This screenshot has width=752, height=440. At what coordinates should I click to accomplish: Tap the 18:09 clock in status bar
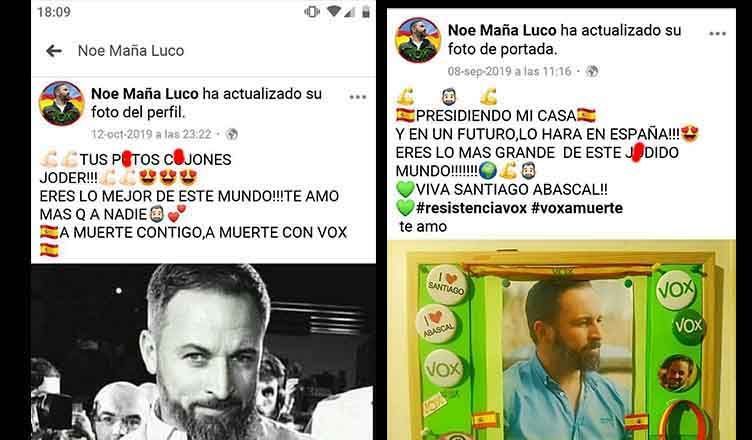(x=54, y=12)
